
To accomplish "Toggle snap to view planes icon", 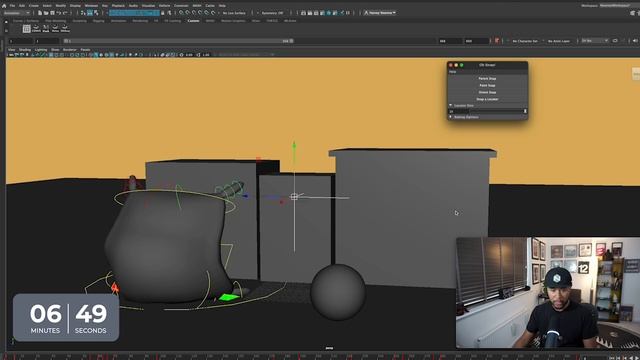I will 207,13.
